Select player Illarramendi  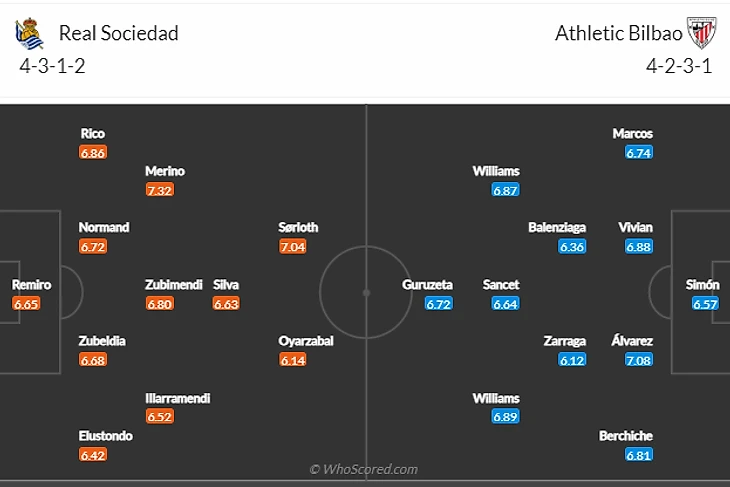[x=177, y=398]
